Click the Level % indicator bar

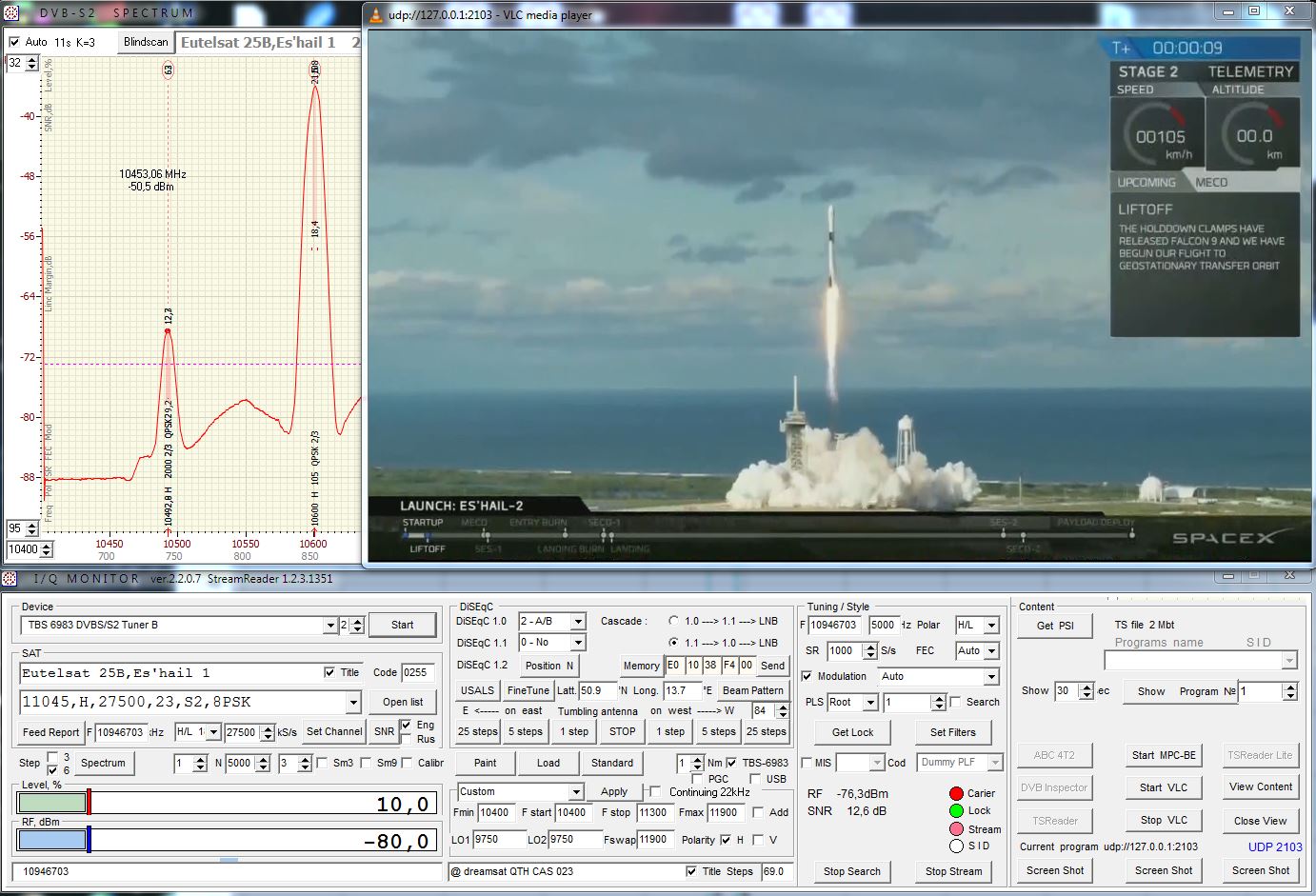(227, 804)
